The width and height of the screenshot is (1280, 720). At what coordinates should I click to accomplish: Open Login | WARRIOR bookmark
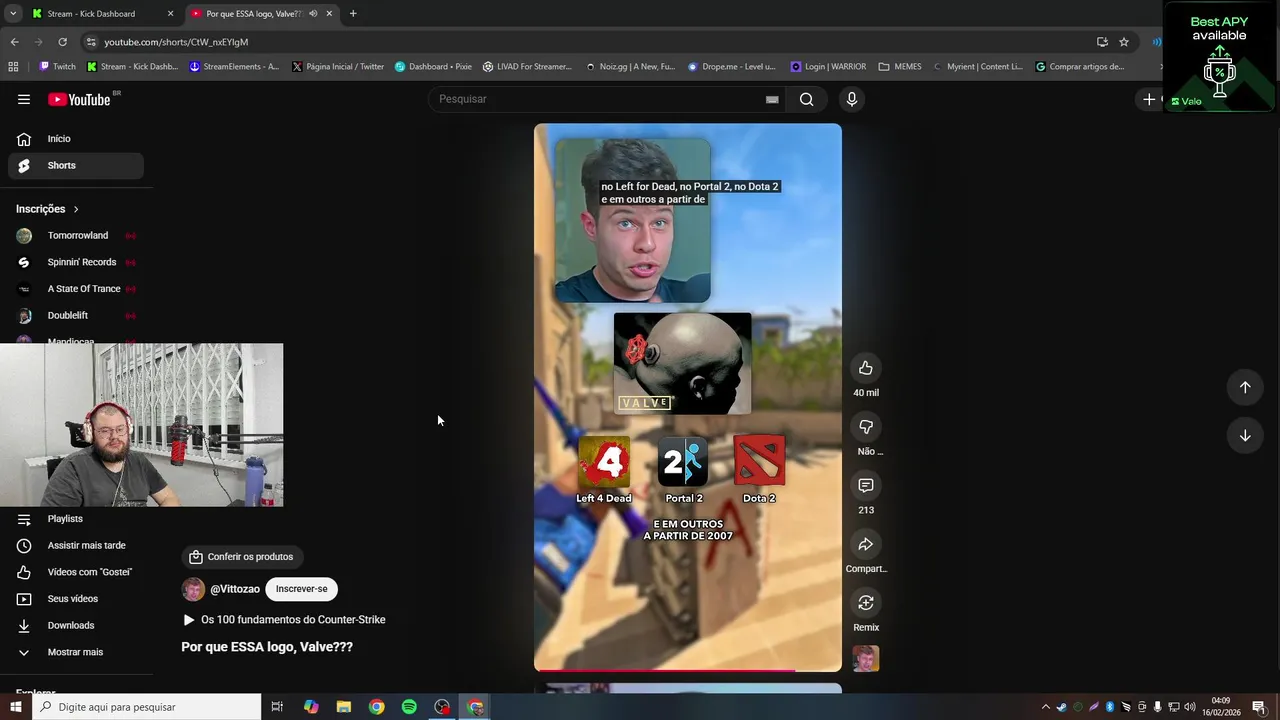click(x=828, y=67)
